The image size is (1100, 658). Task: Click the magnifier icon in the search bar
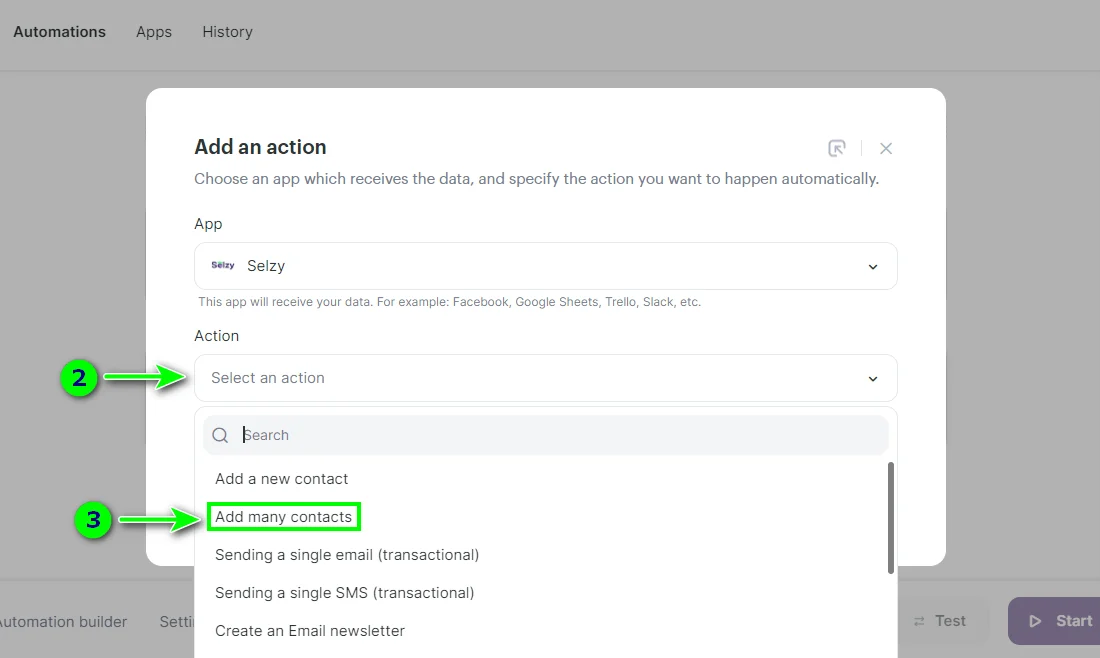pos(220,435)
